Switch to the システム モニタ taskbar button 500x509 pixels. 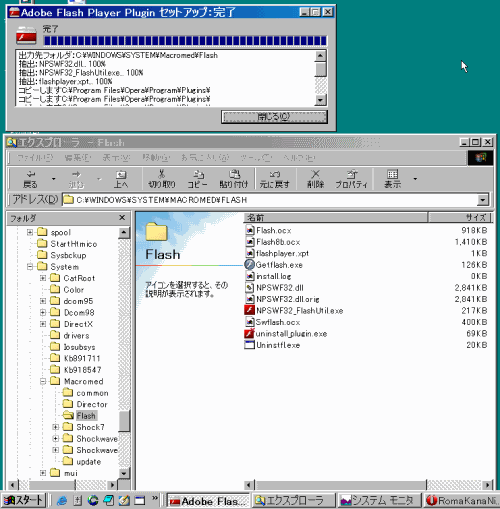tap(379, 500)
